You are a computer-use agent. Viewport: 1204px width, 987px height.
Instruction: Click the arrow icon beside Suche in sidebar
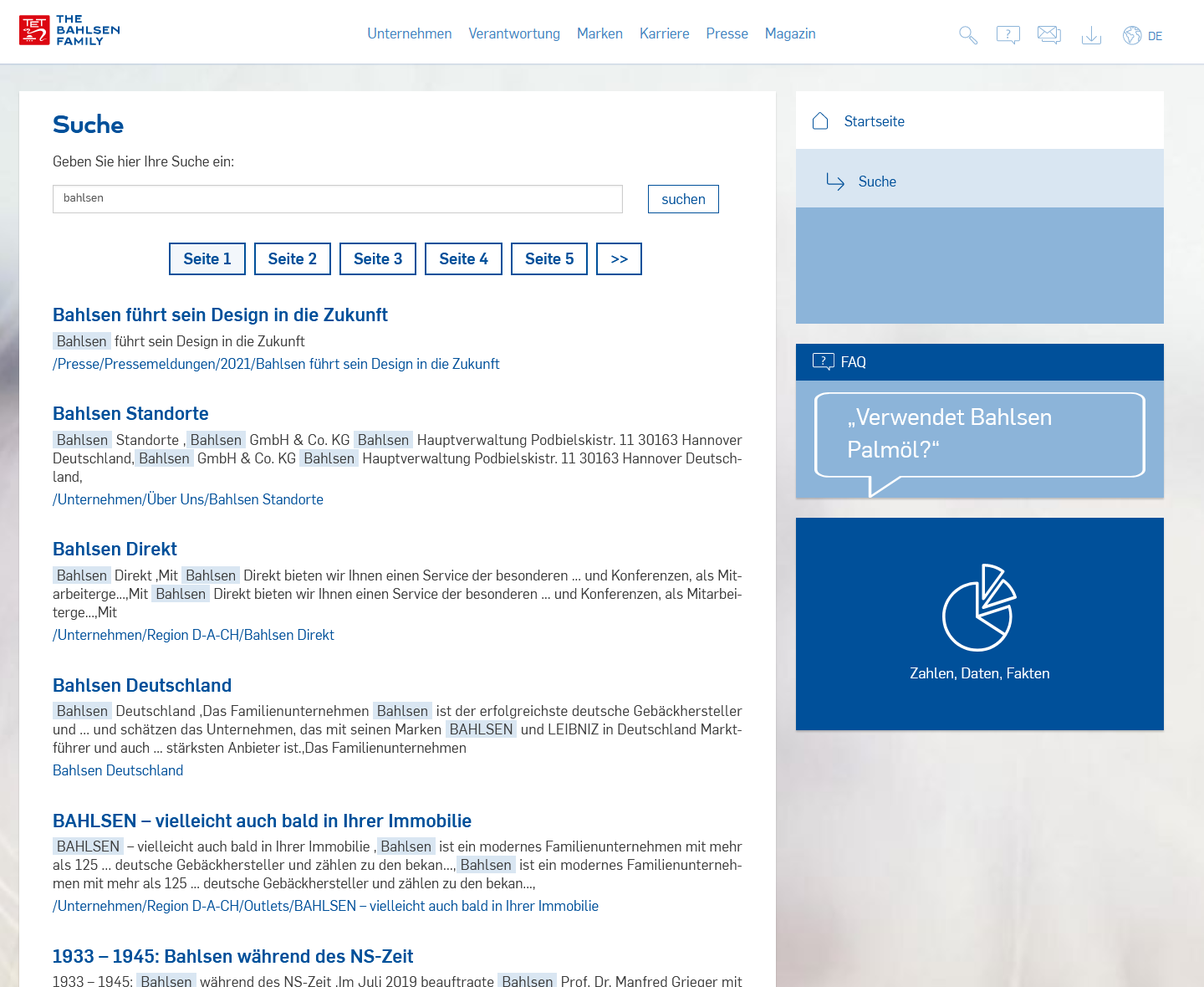tap(835, 182)
